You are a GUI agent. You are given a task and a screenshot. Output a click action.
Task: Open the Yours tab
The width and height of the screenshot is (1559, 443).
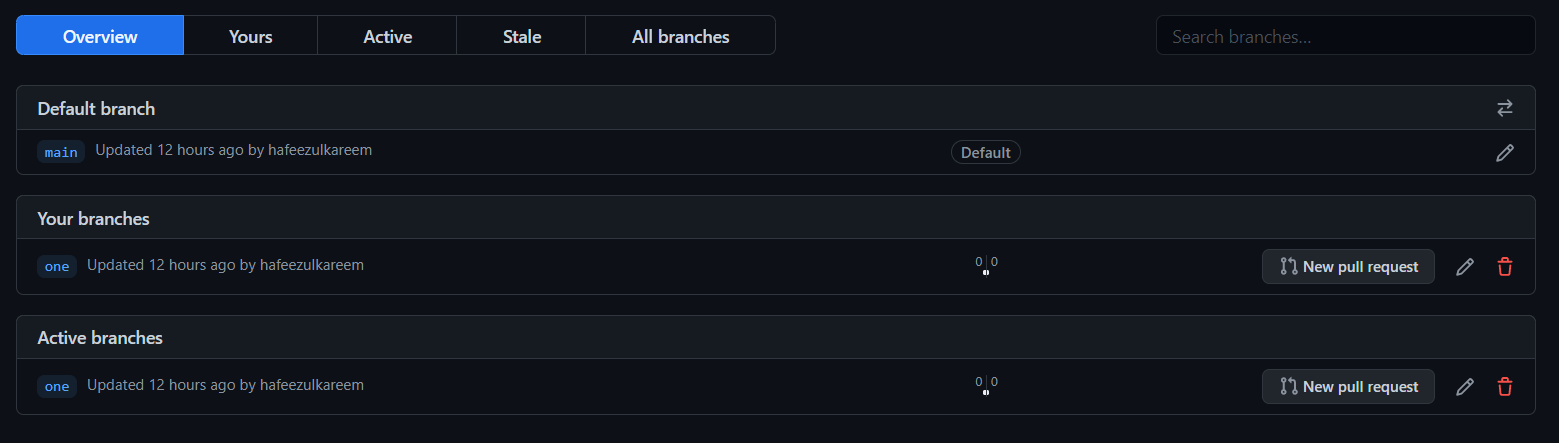click(250, 36)
